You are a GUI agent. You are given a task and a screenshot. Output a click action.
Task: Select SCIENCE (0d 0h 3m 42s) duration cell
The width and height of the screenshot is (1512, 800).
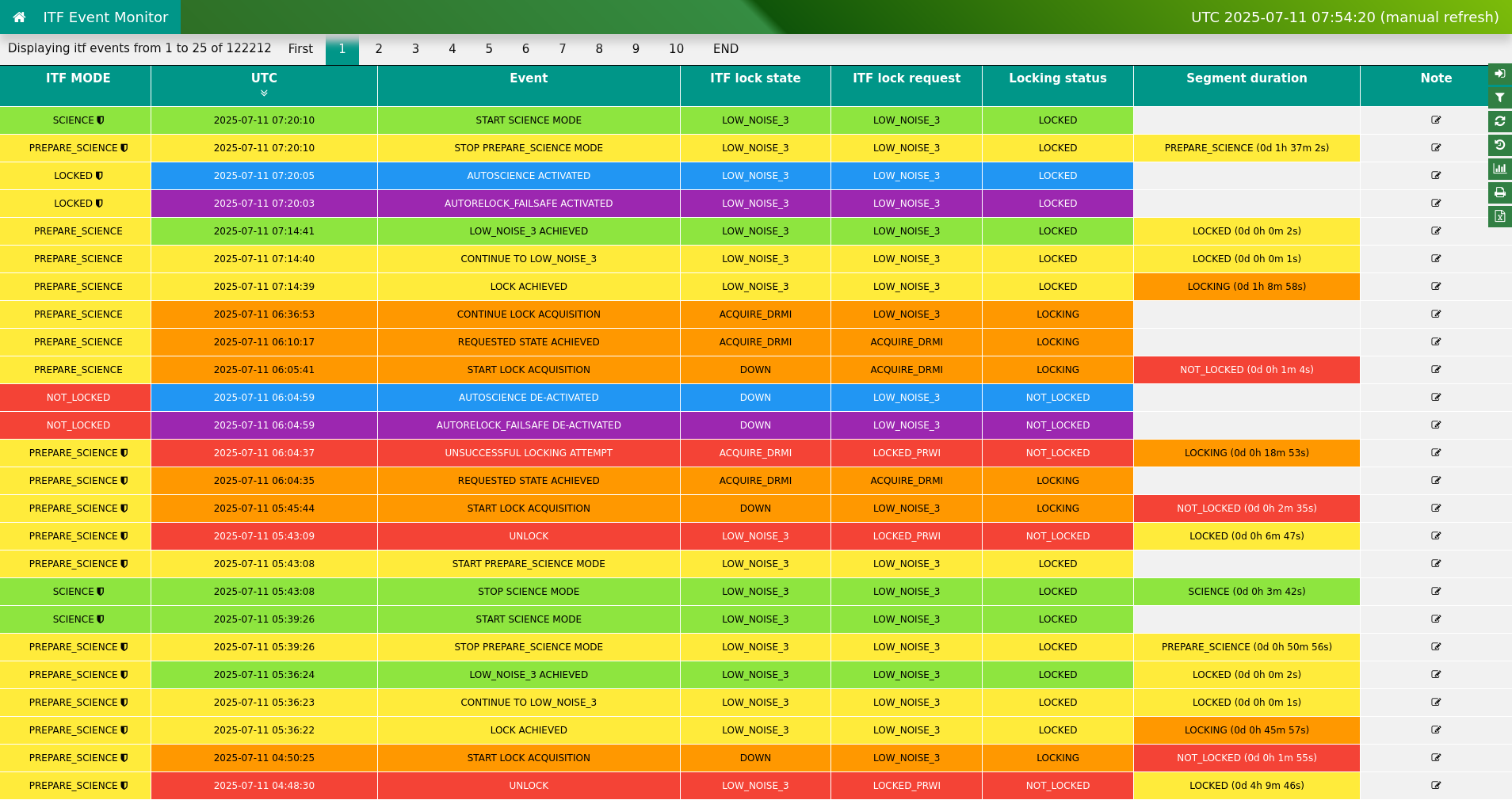(1247, 592)
